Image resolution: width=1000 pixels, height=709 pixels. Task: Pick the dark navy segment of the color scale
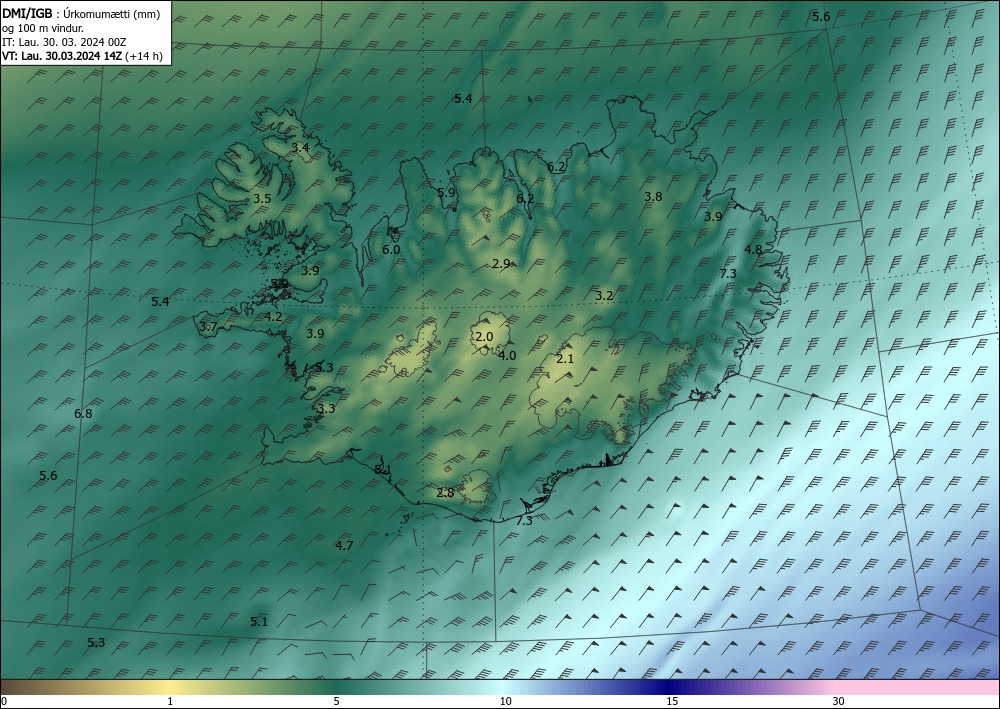(x=670, y=687)
